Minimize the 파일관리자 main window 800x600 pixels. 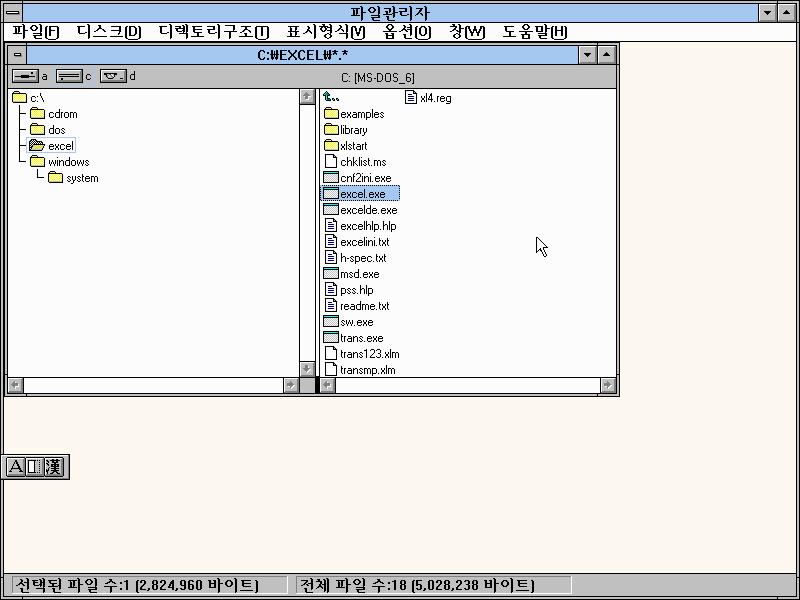tap(767, 13)
